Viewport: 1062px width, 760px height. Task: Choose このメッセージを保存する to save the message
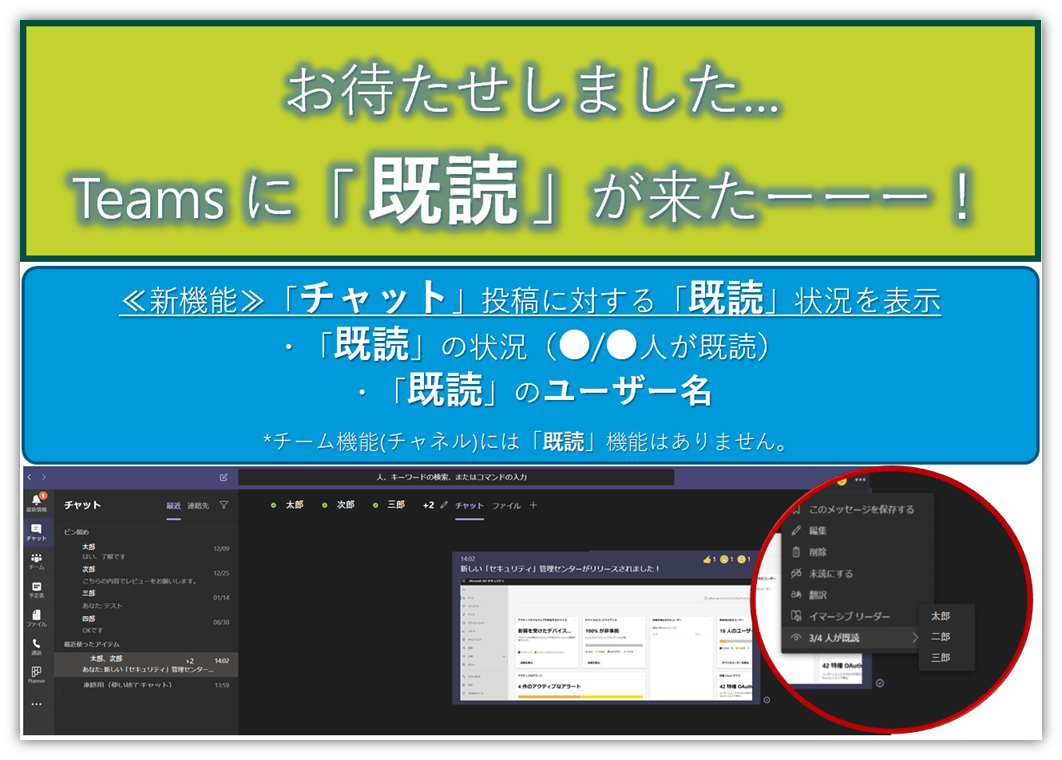coord(861,509)
